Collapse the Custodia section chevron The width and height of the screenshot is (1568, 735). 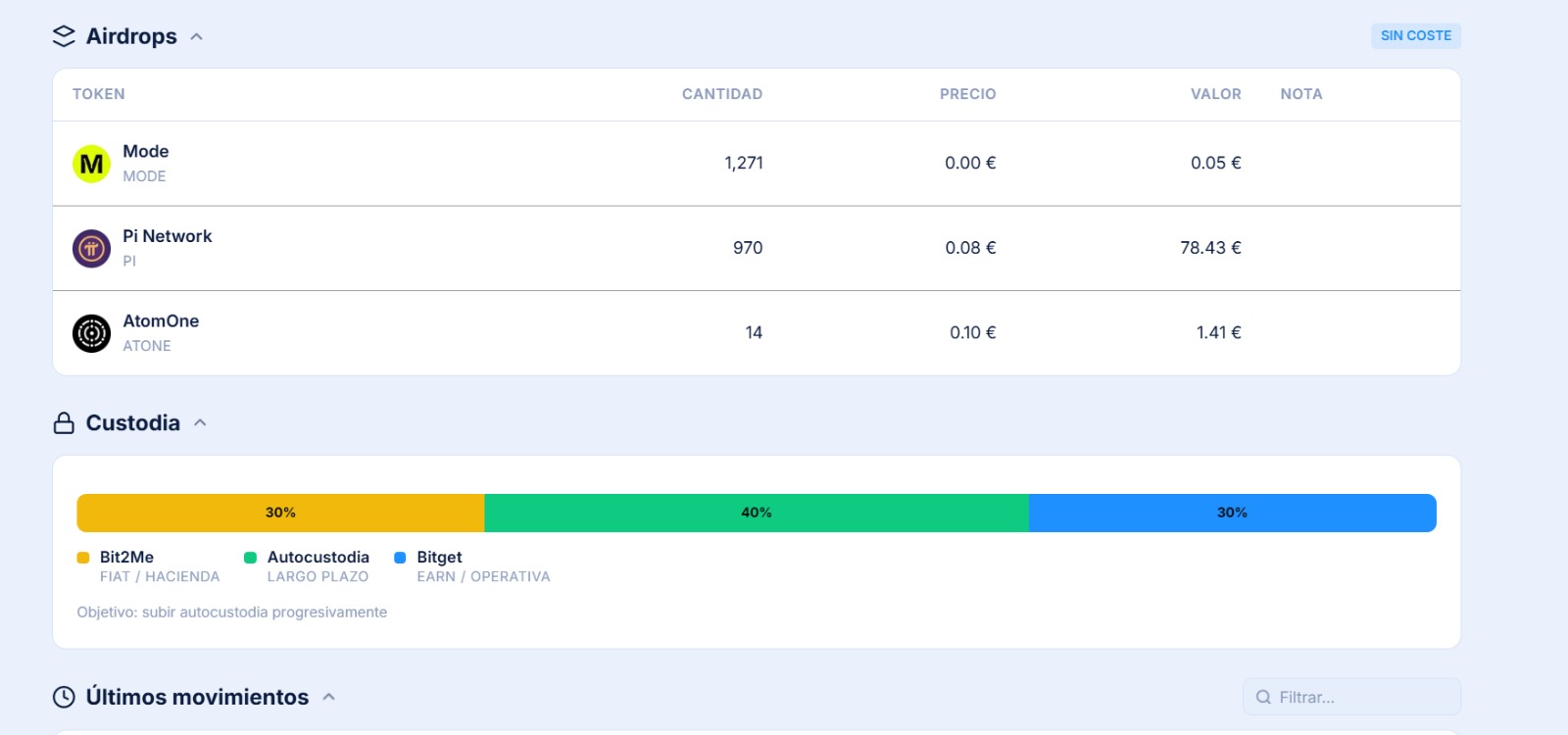(x=200, y=422)
